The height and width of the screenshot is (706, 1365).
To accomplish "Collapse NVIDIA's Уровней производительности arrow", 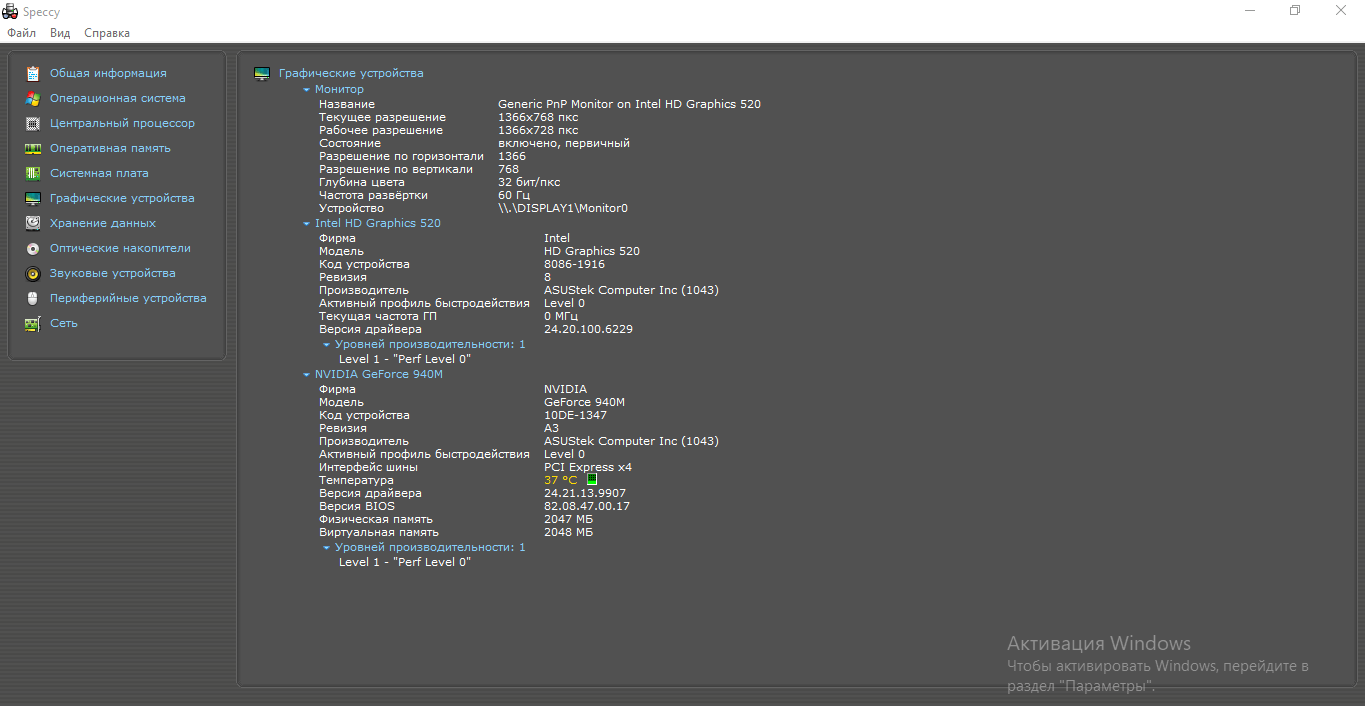I will click(x=327, y=548).
